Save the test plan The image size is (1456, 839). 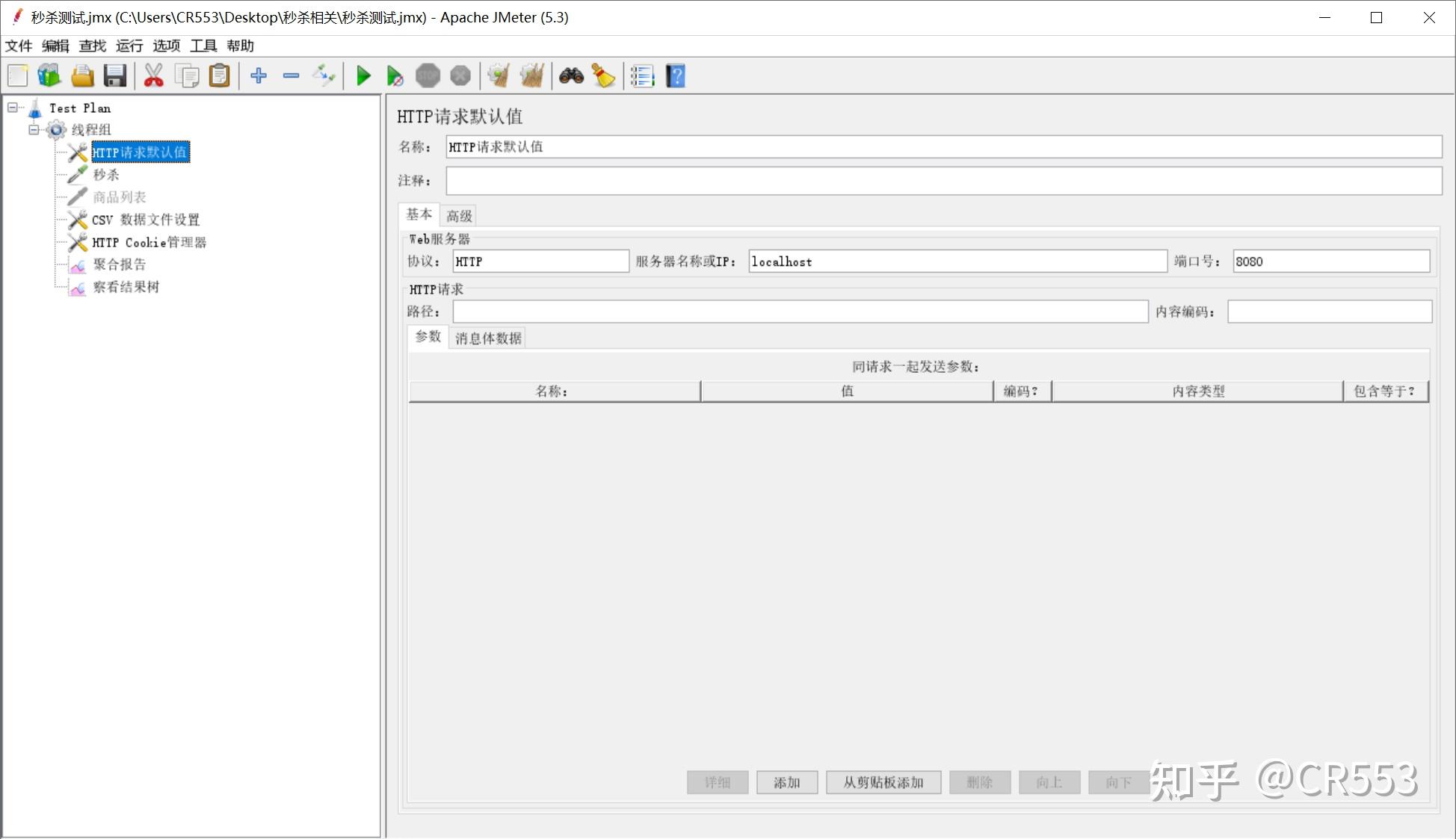tap(114, 75)
